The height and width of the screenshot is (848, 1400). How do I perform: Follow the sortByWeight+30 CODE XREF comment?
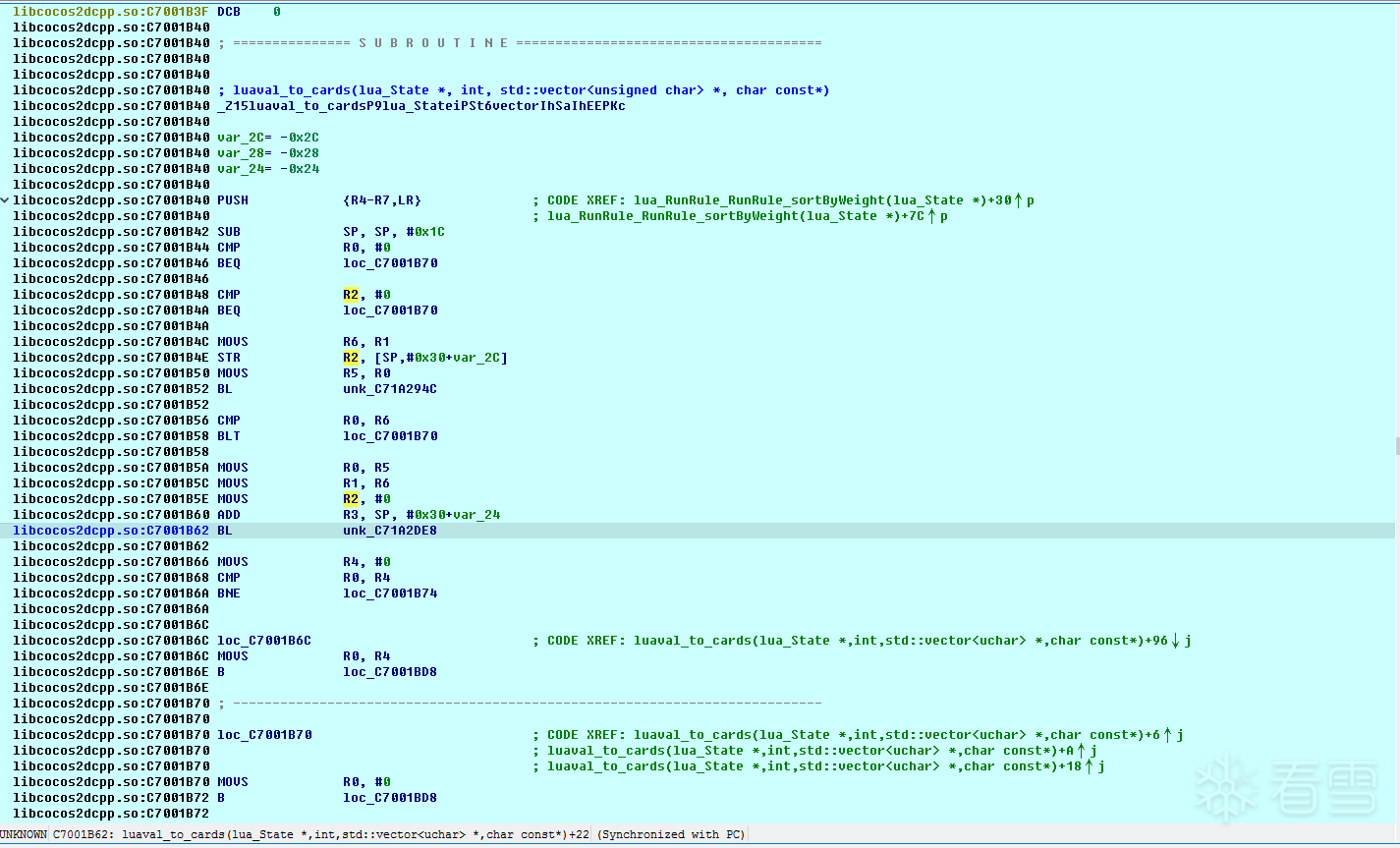(783, 200)
